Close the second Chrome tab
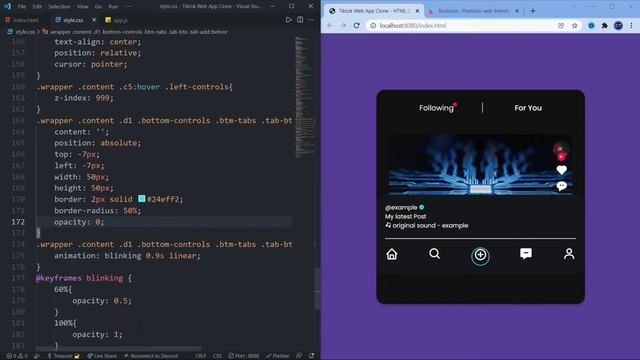640x360 pixels. (517, 11)
